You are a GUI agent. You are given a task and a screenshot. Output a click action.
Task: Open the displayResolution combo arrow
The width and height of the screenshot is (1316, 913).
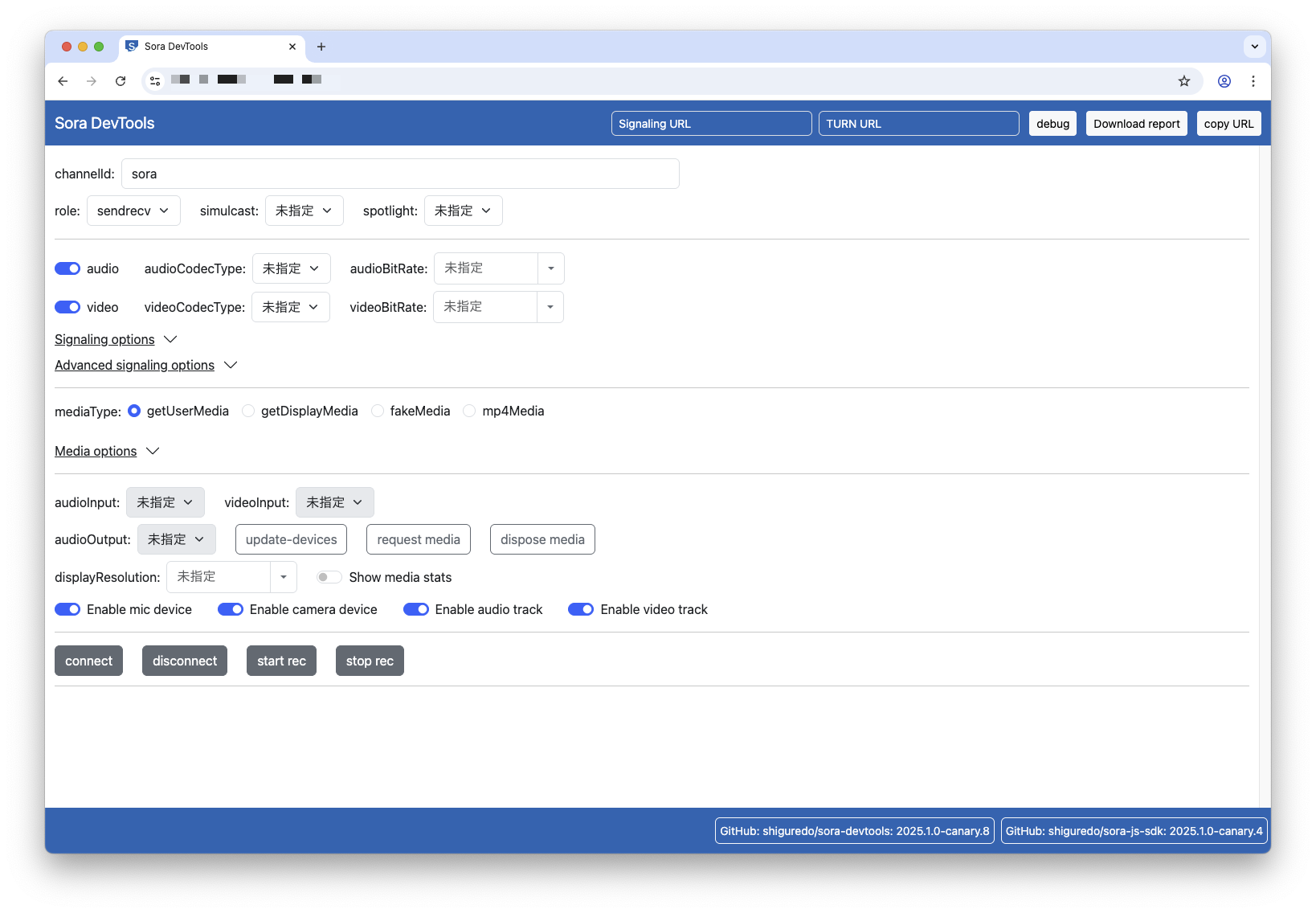284,577
